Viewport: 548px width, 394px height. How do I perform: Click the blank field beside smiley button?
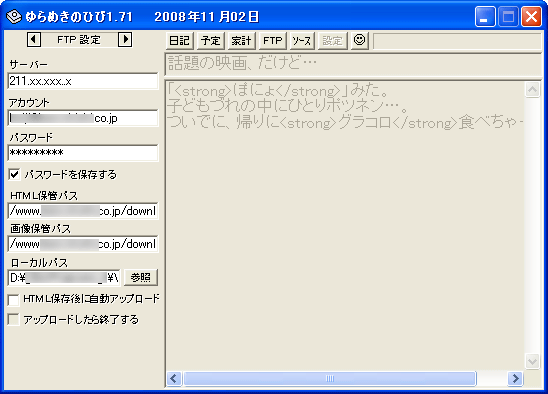tap(457, 41)
